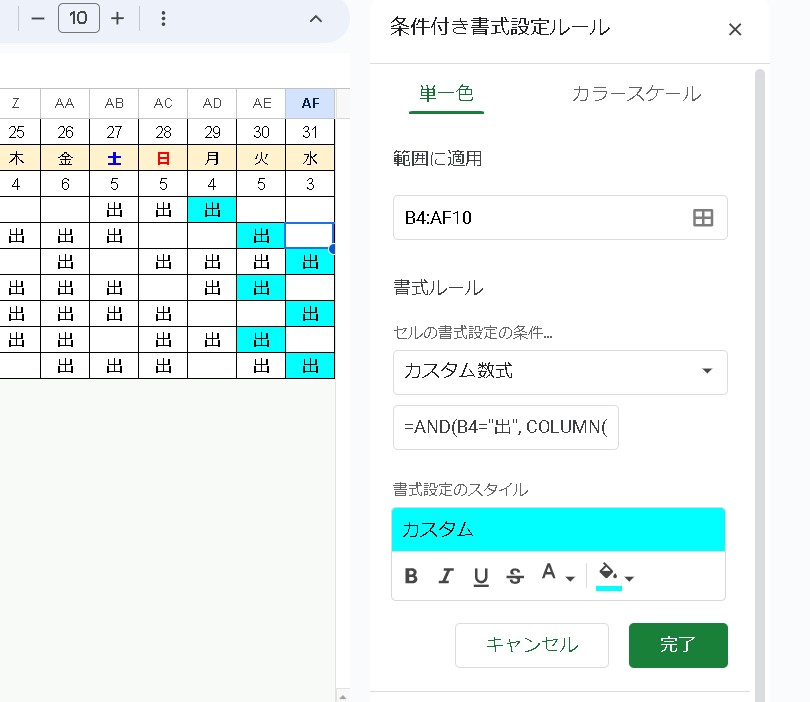Viewport: 810px width, 702px height.
Task: Toggle underline formatting
Action: coord(480,576)
